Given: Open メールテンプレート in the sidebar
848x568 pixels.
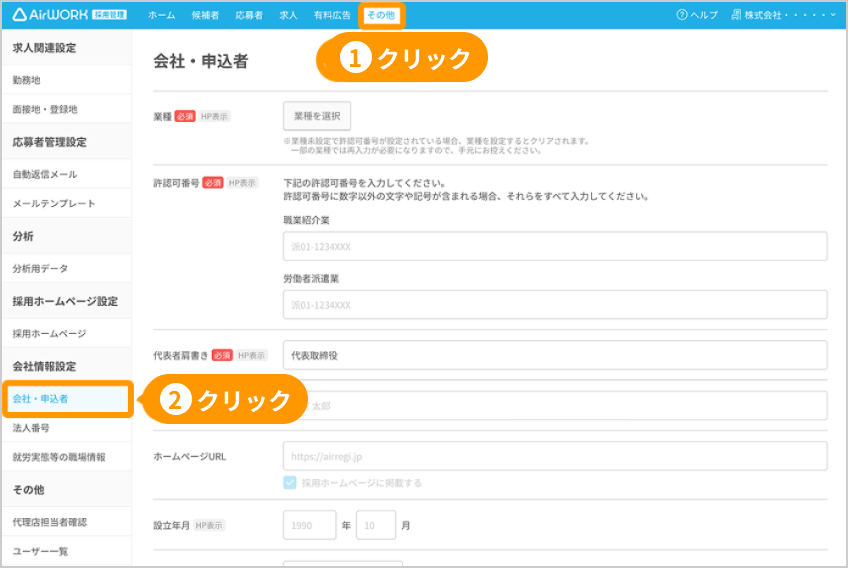Looking at the screenshot, I should [66, 203].
